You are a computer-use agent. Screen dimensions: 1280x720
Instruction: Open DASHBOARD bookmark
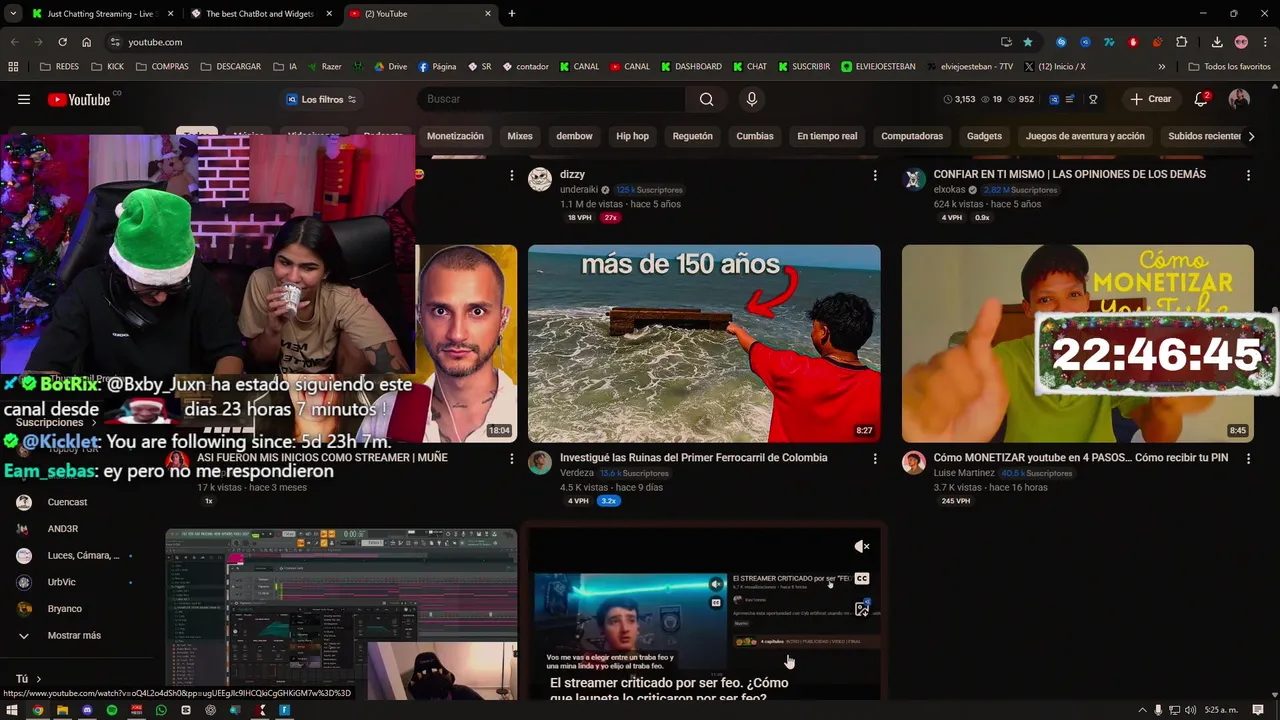point(691,67)
